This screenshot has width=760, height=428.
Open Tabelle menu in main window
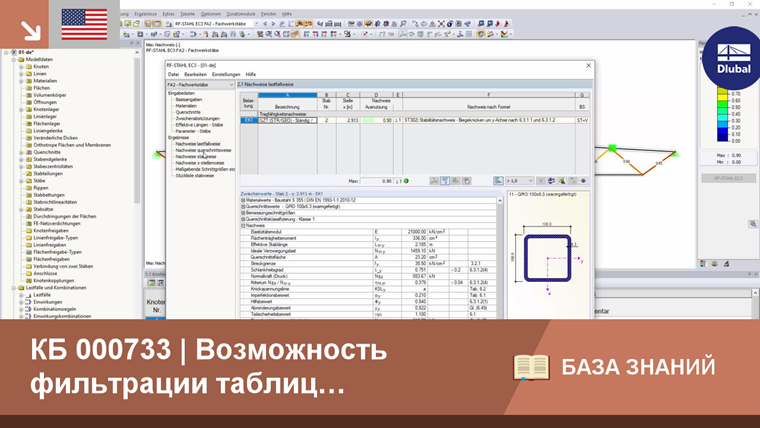click(x=187, y=14)
